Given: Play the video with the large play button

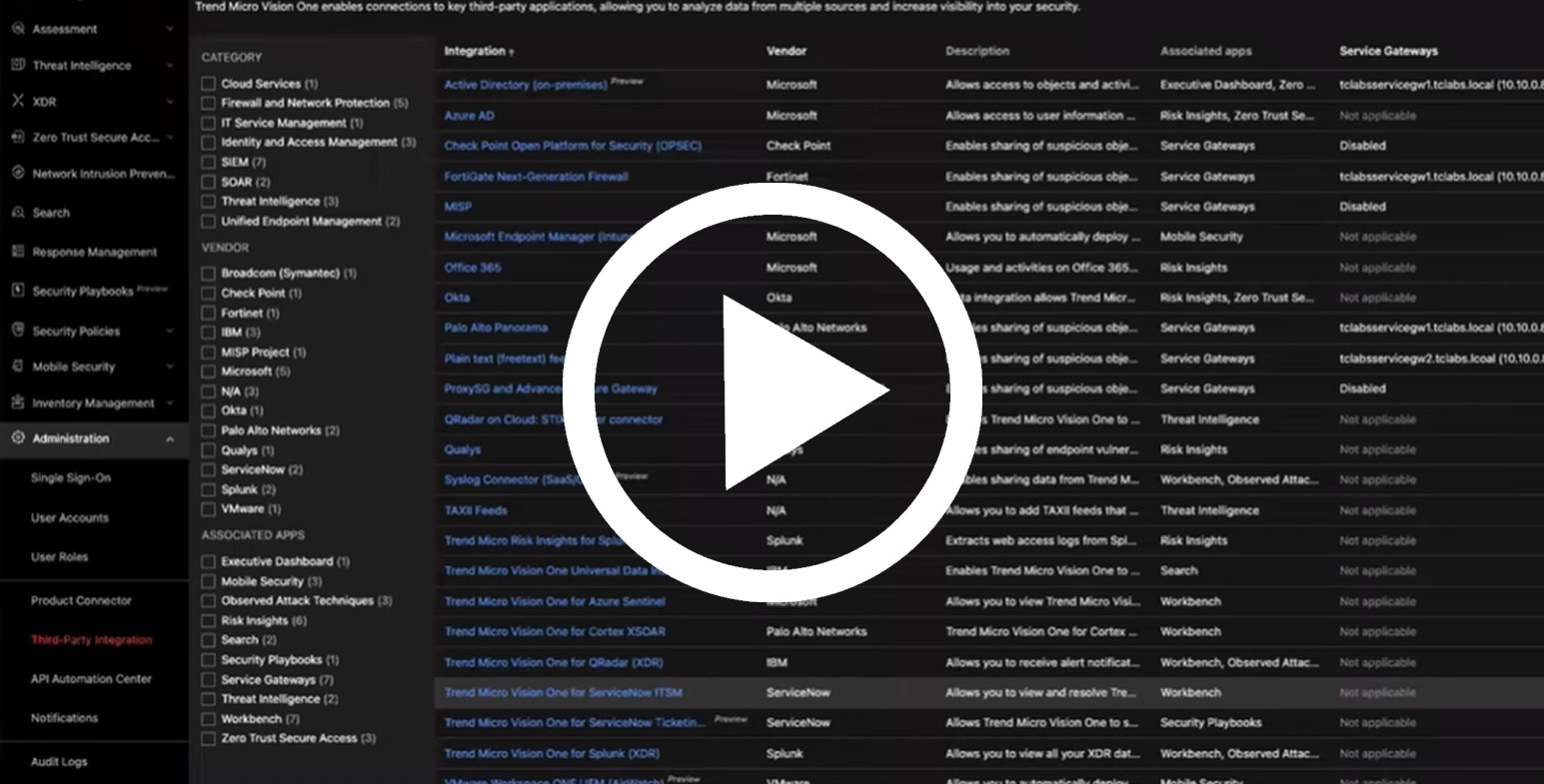Looking at the screenshot, I should pos(772,392).
